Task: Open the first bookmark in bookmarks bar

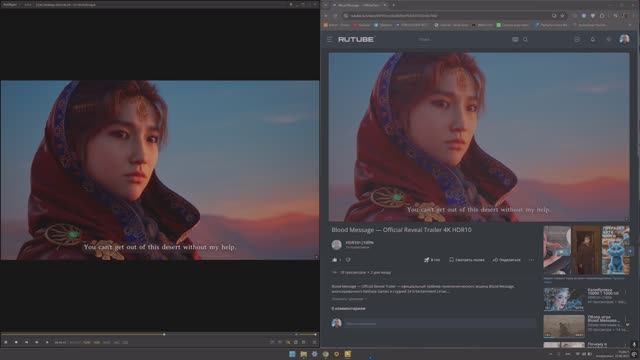Action: coord(337,25)
